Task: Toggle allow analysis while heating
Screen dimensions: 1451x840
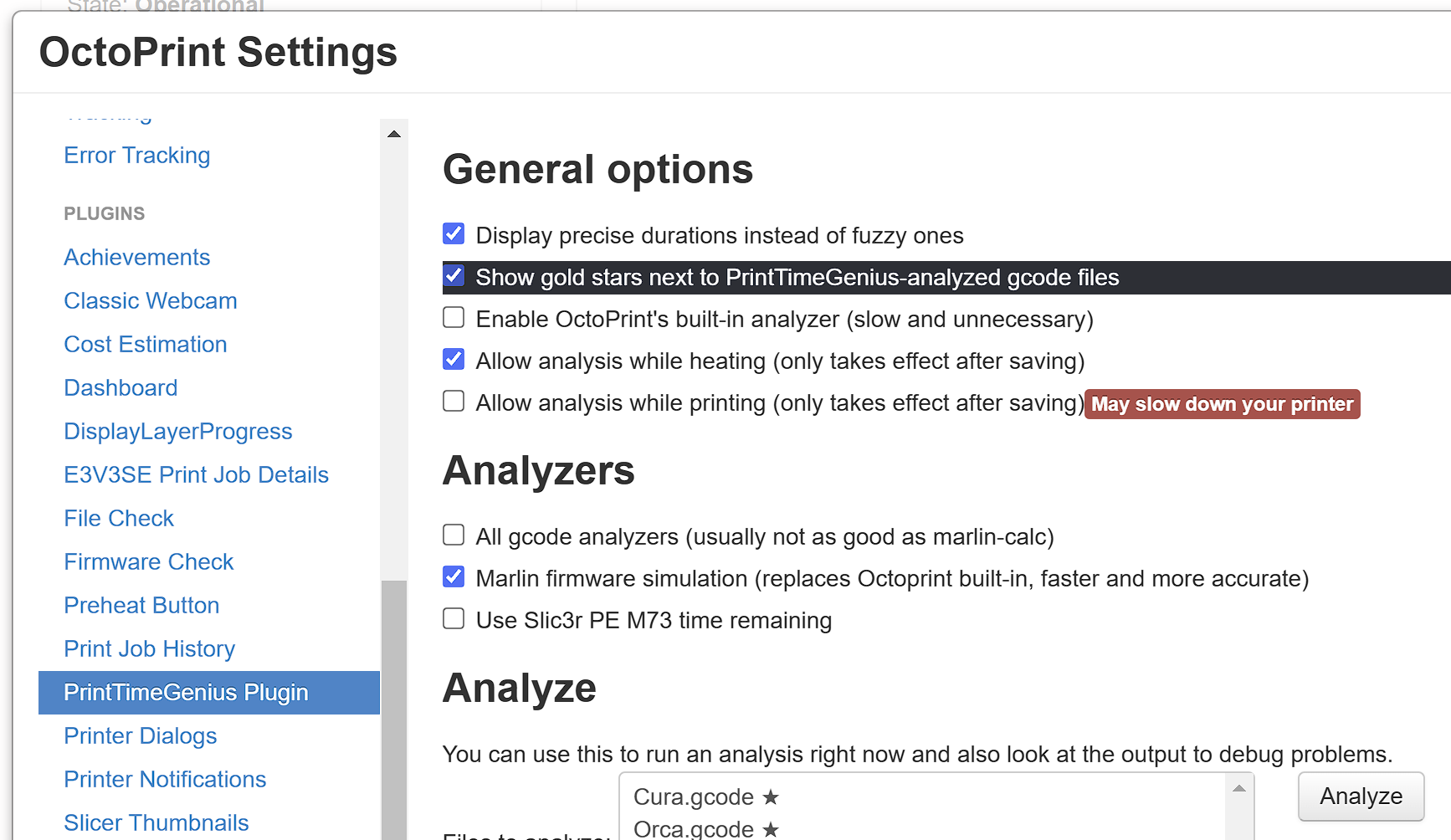Action: point(454,360)
